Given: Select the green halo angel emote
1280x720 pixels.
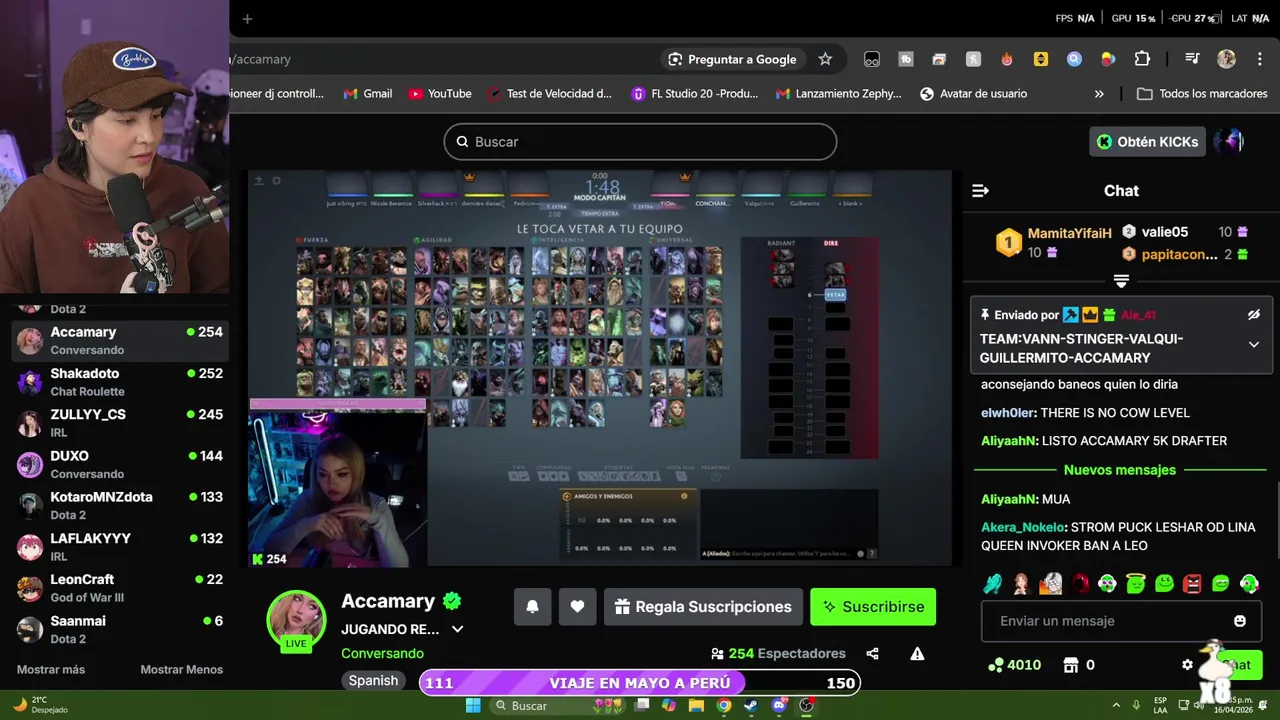Looking at the screenshot, I should coord(1135,584).
